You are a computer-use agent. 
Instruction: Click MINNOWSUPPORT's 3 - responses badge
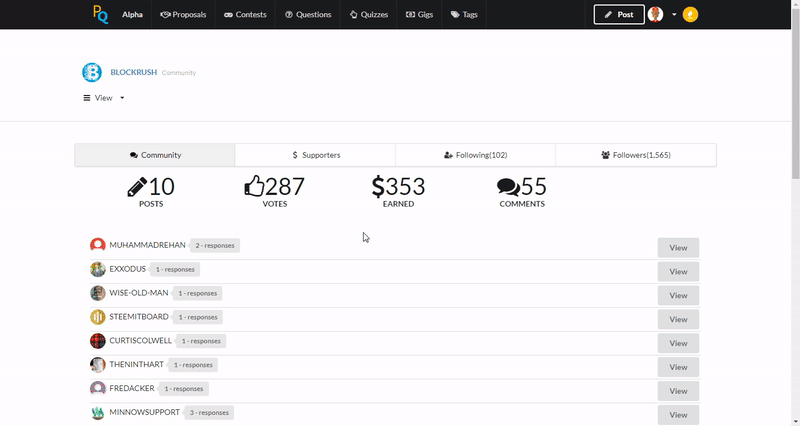[x=209, y=413]
